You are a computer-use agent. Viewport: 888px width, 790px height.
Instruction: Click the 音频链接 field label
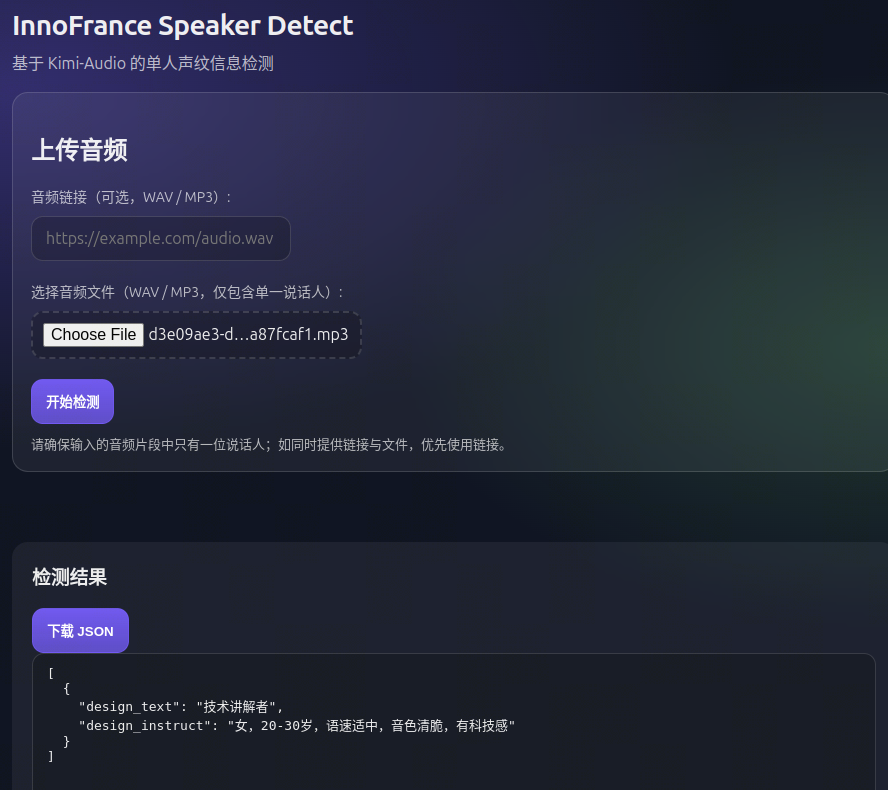tap(132, 197)
